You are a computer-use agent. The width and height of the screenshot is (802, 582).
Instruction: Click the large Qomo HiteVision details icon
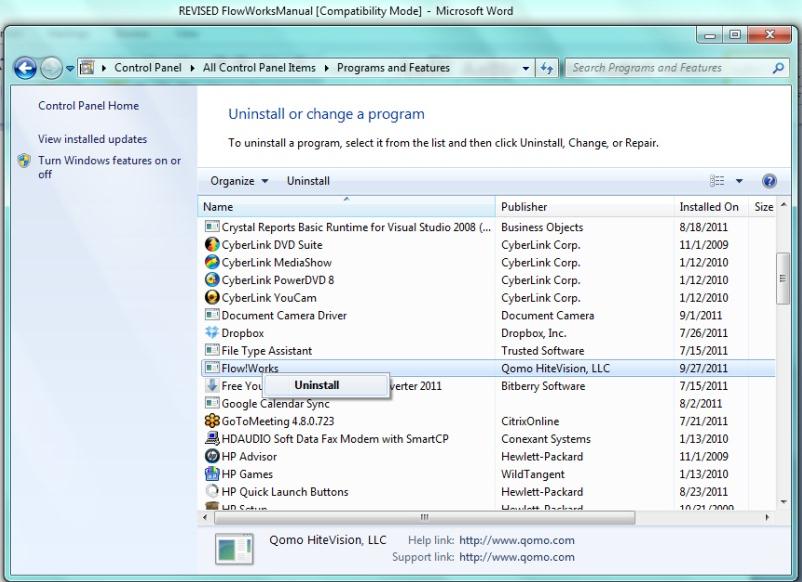[x=234, y=549]
